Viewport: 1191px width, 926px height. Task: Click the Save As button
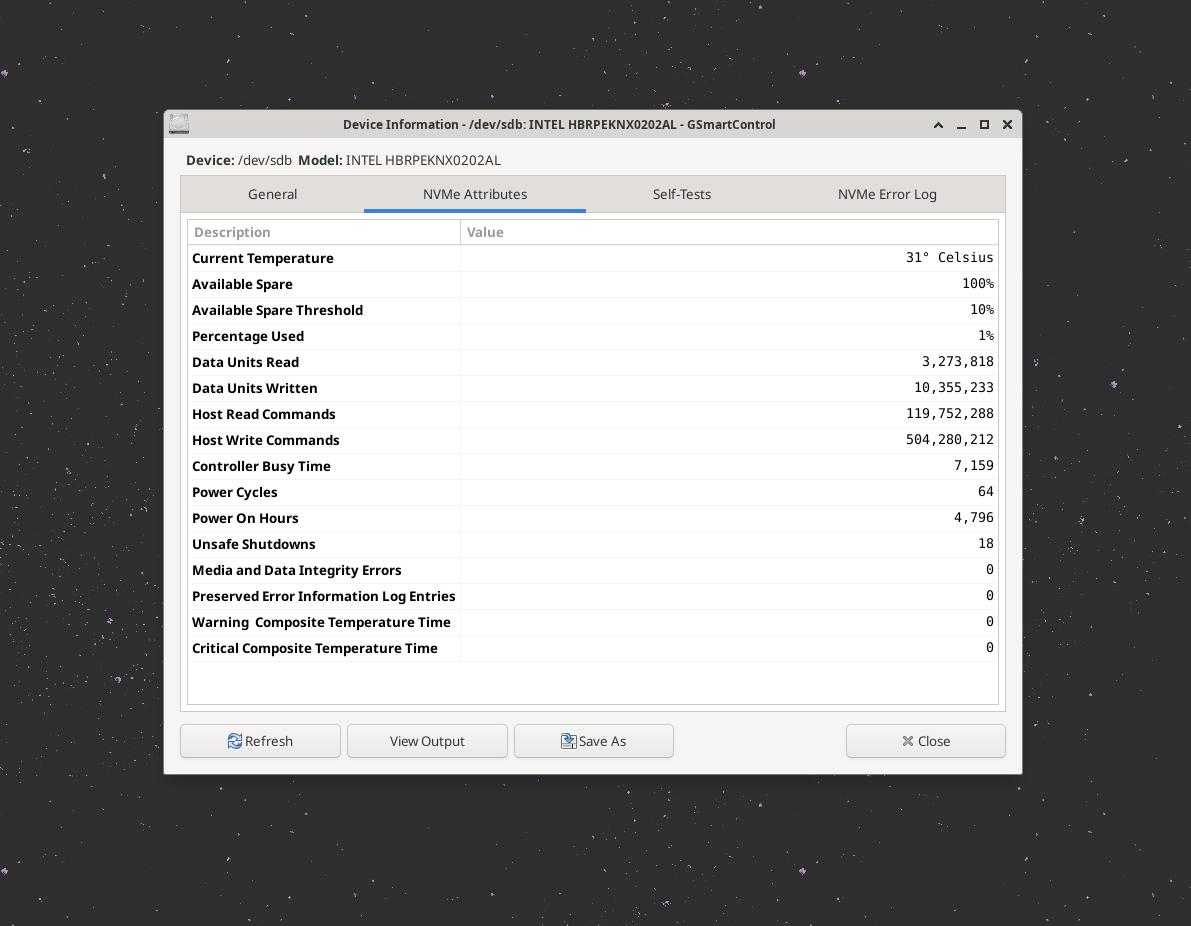pos(593,741)
